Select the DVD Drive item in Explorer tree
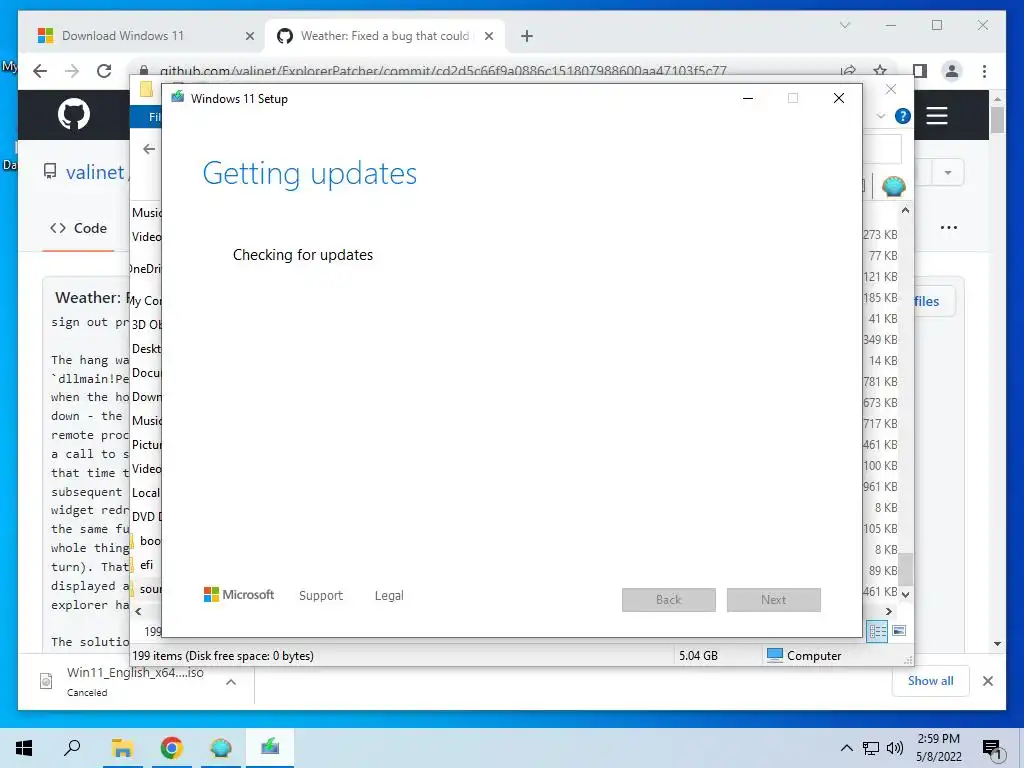 pyautogui.click(x=146, y=517)
